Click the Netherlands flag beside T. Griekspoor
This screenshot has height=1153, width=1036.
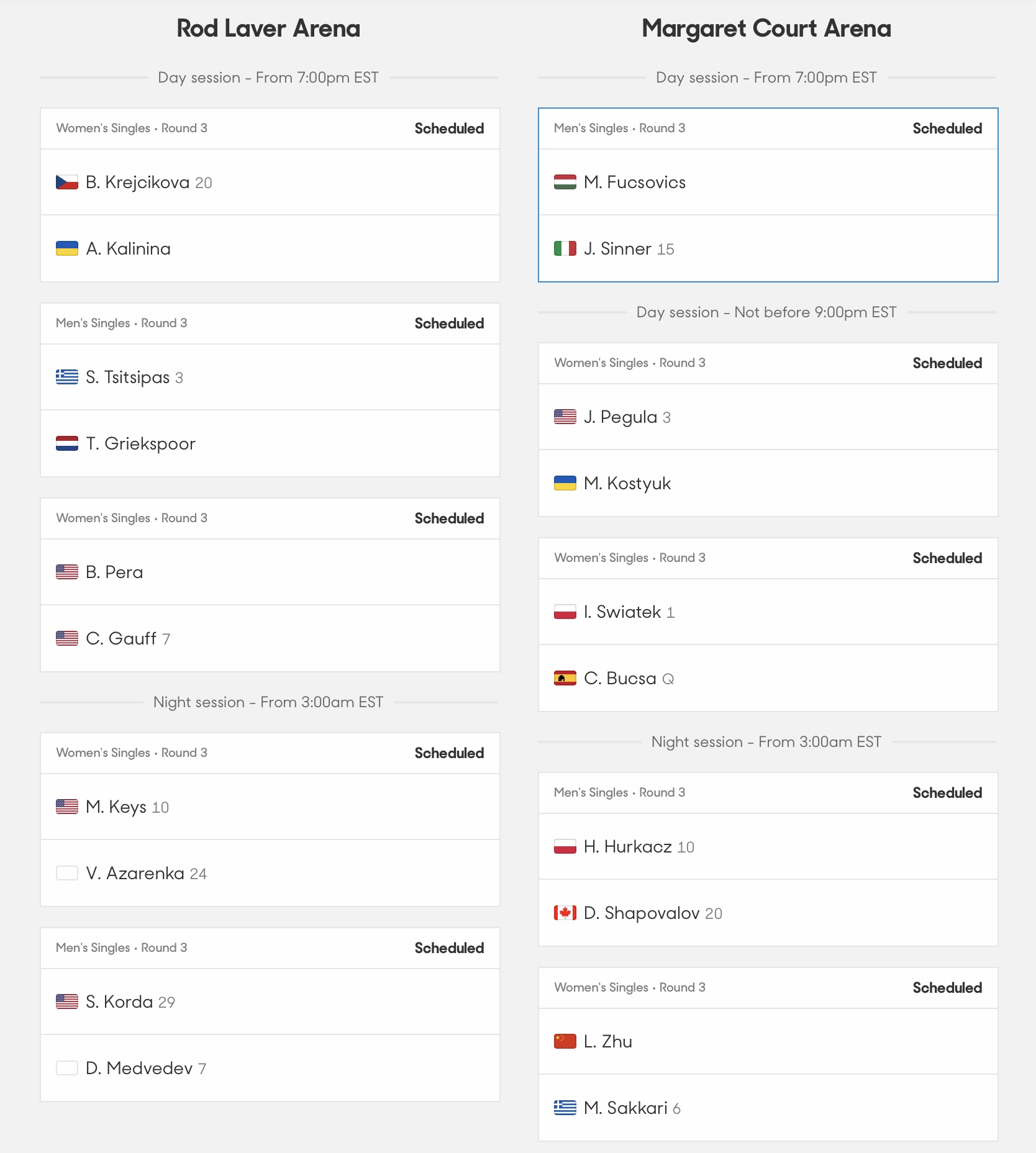coord(67,443)
